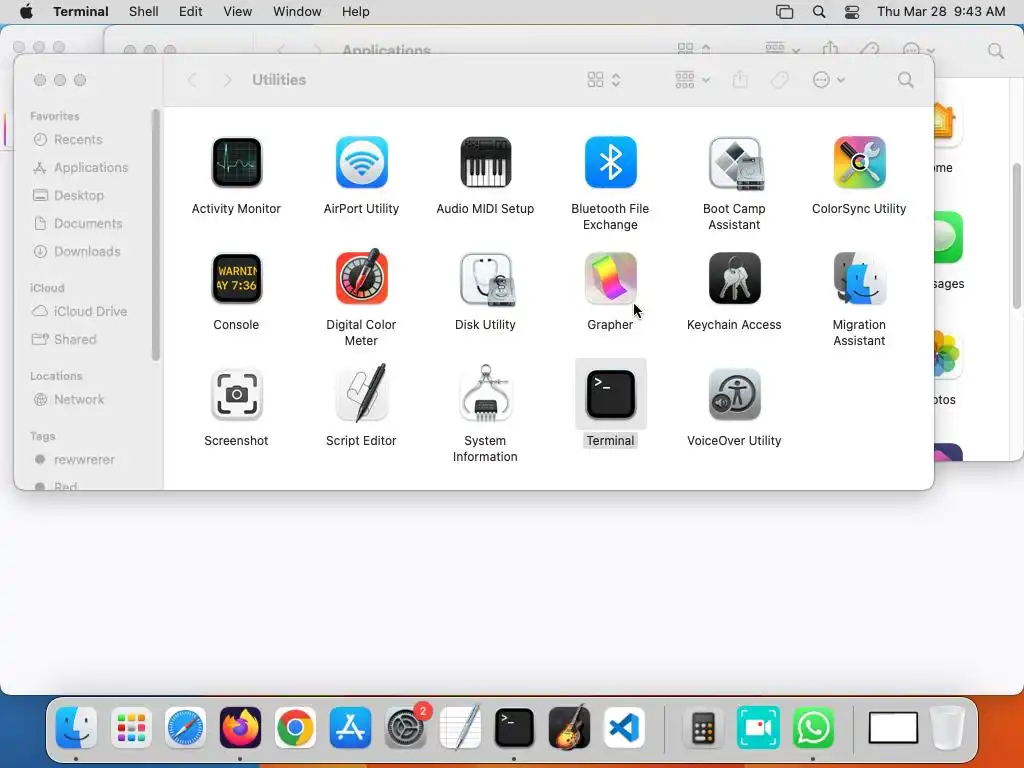The image size is (1024, 768).
Task: Select the AirPort Utility icon
Action: coord(361,163)
